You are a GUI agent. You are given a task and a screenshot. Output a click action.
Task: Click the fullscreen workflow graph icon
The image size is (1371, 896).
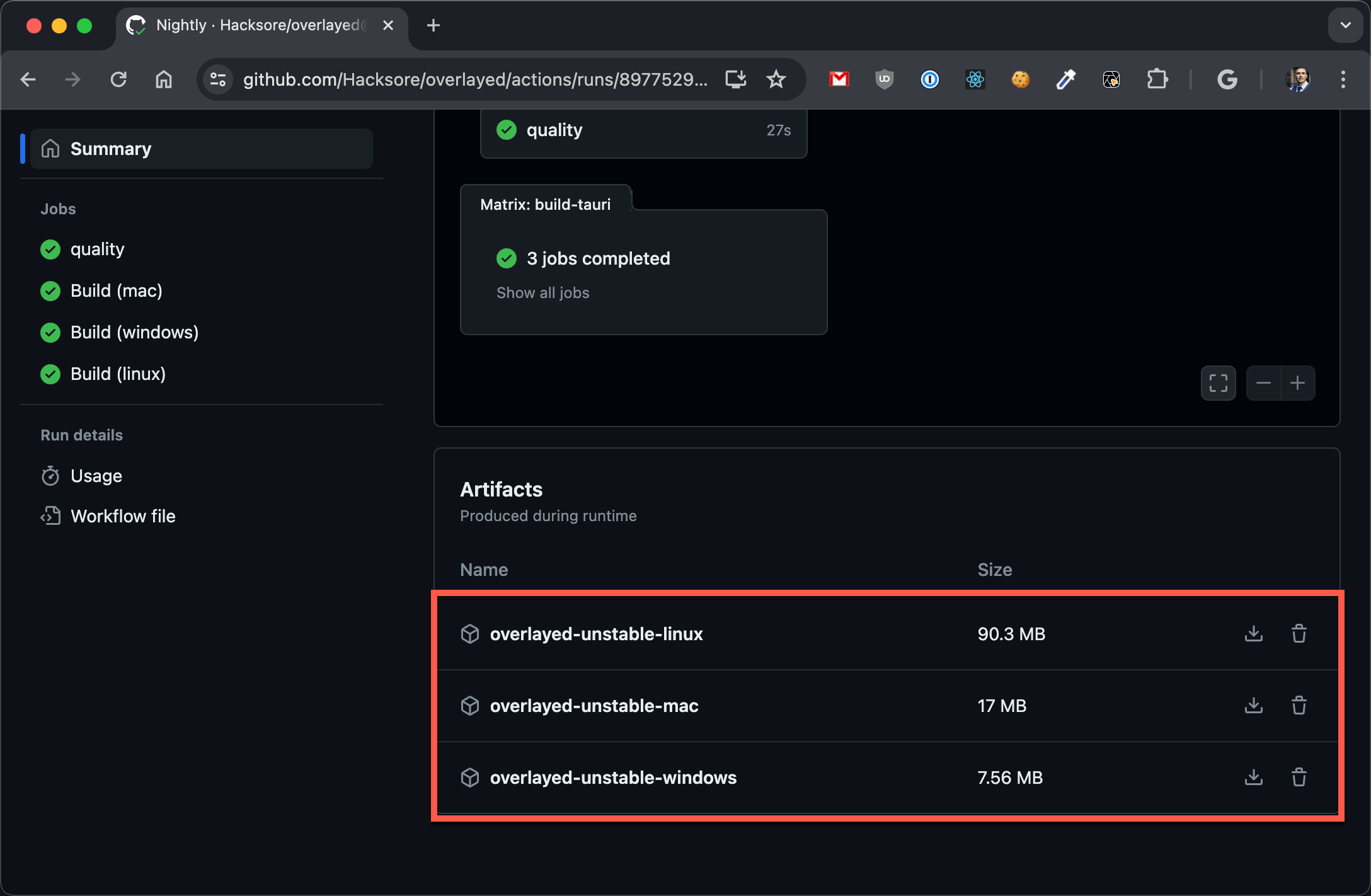[x=1219, y=383]
